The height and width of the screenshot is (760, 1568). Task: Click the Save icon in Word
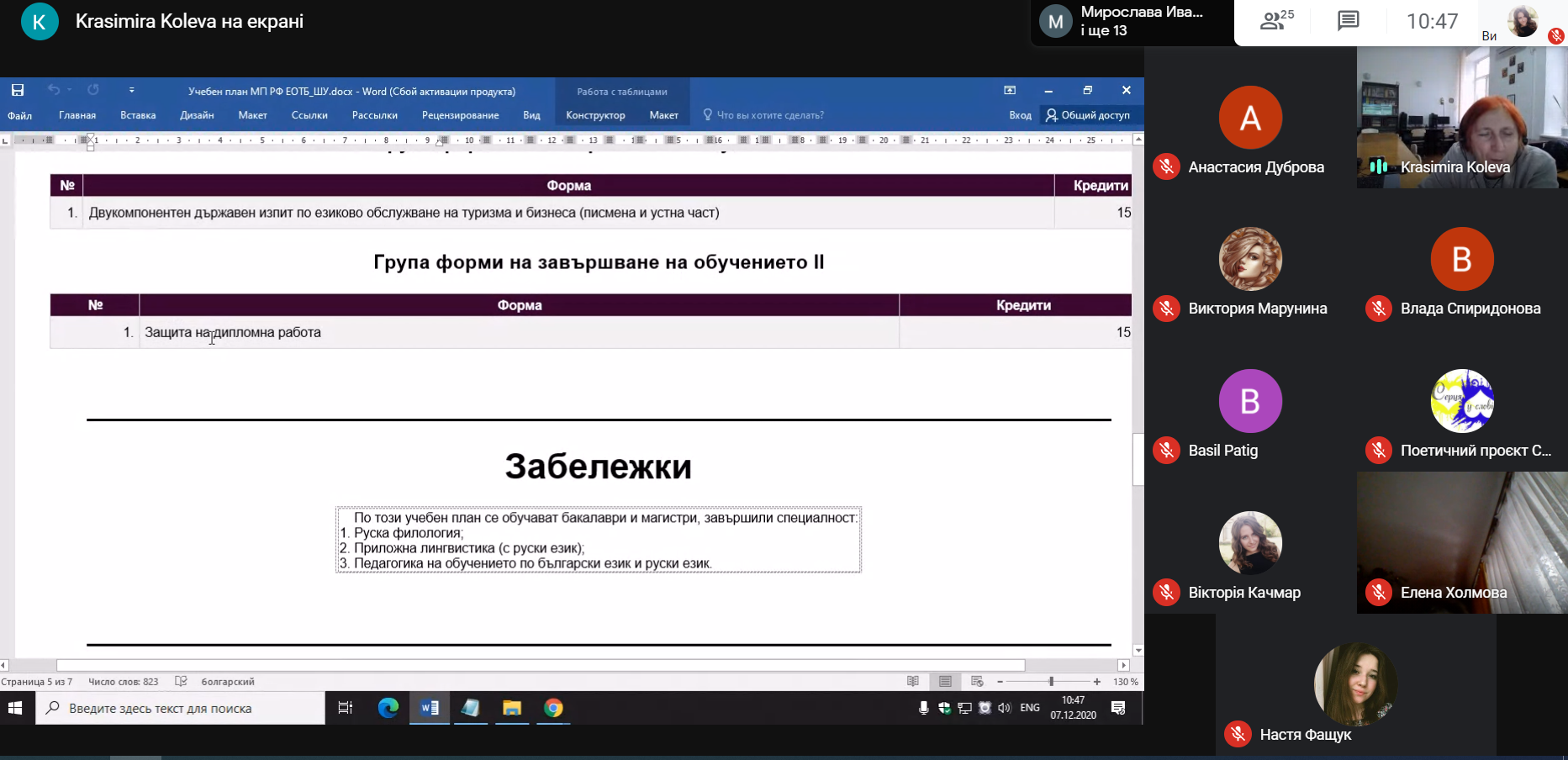[x=18, y=90]
